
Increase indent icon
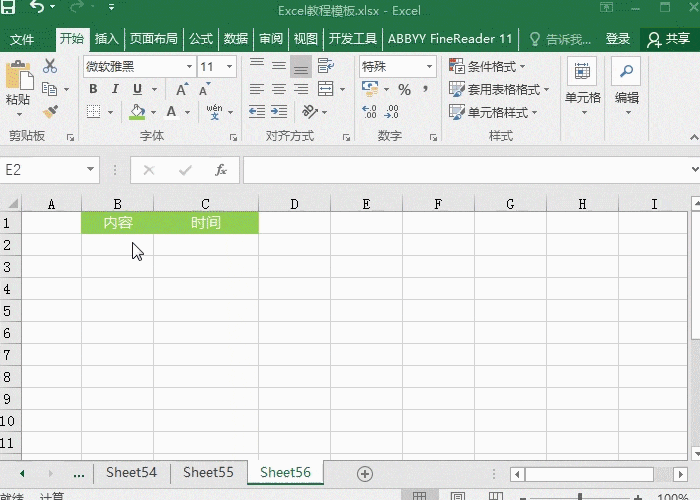pyautogui.click(x=279, y=112)
